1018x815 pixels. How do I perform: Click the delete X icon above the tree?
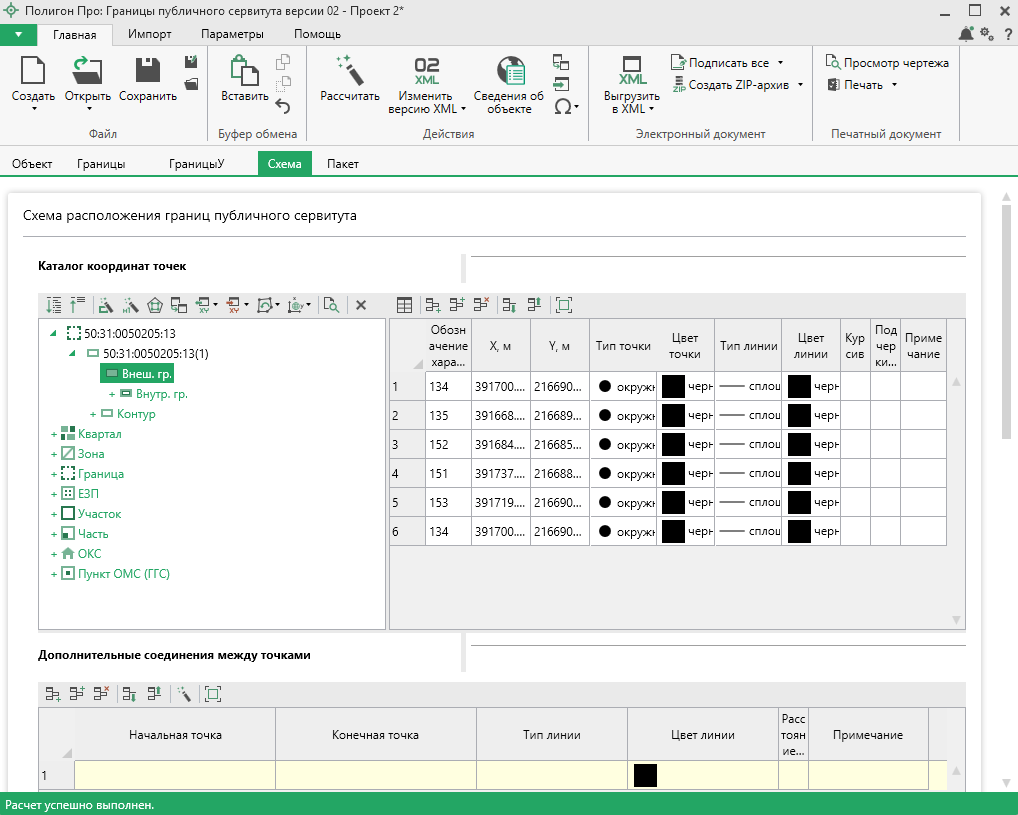pyautogui.click(x=361, y=305)
